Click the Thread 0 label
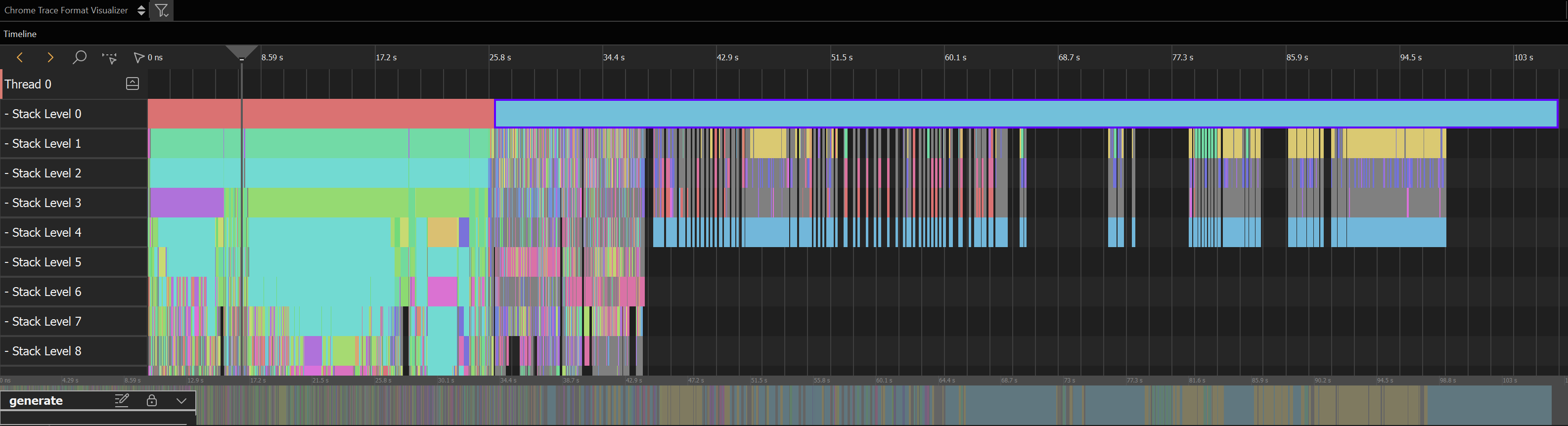 [x=28, y=84]
